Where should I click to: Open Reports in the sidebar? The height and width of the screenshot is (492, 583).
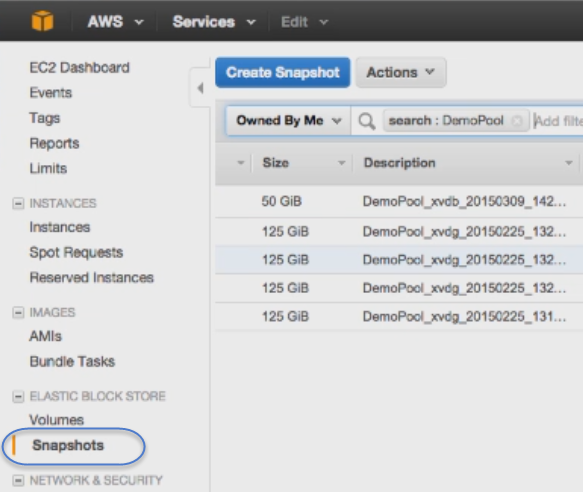pyautogui.click(x=54, y=144)
